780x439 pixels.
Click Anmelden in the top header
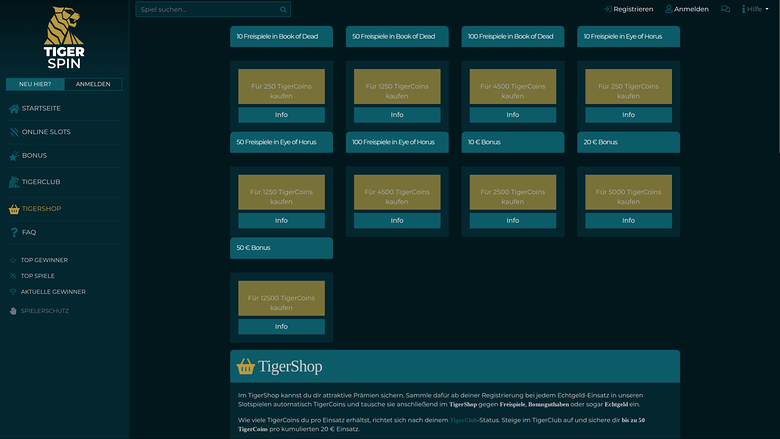691,9
